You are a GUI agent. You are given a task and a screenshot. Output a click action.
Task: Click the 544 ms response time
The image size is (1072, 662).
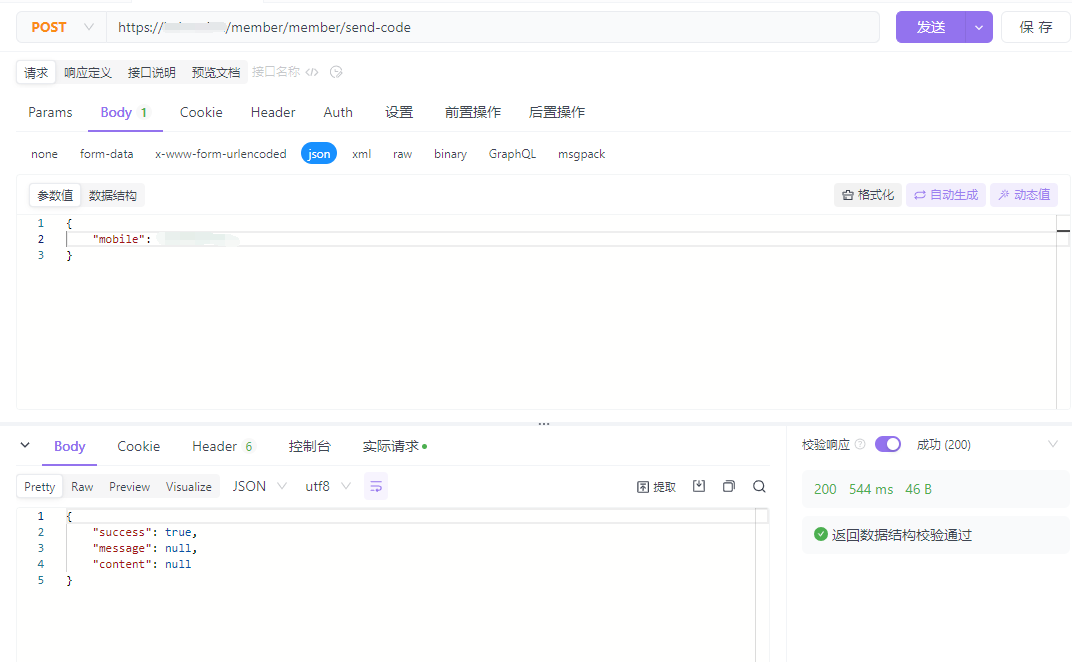click(871, 489)
